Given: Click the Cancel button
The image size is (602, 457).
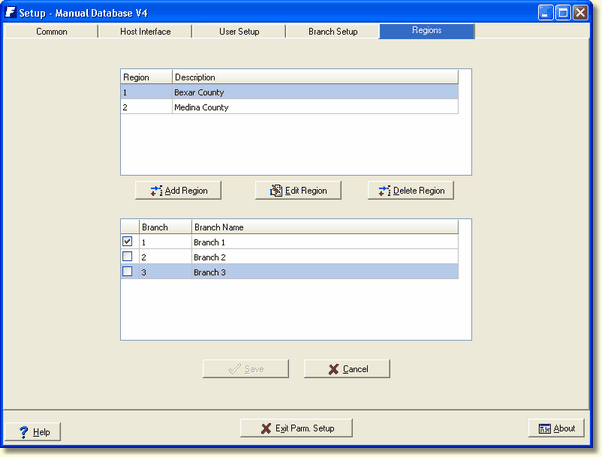Looking at the screenshot, I should pos(346,369).
